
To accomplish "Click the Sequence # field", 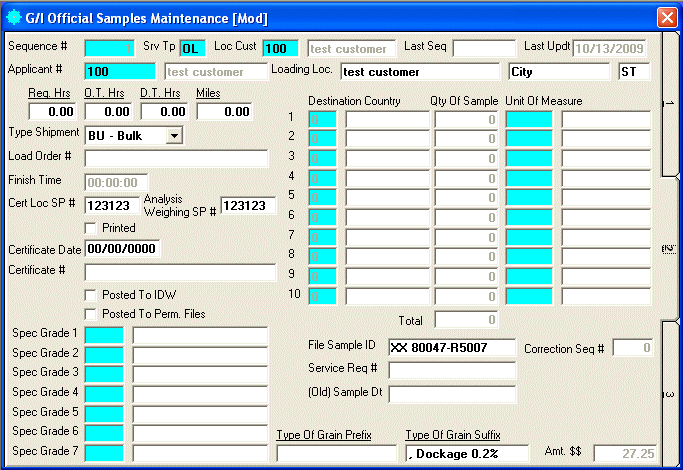I will [109, 47].
